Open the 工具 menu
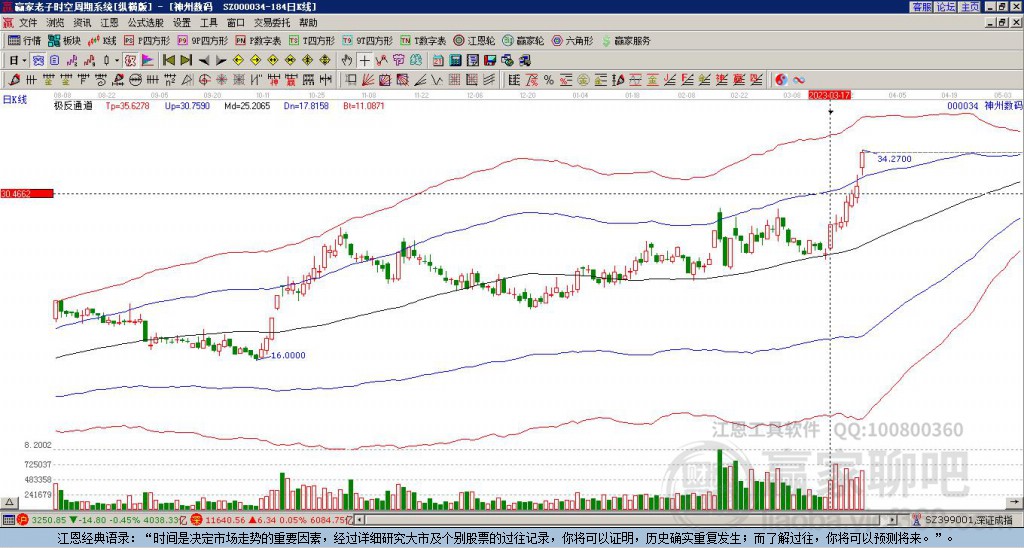Viewport: 1024px width, 548px height. (208, 23)
